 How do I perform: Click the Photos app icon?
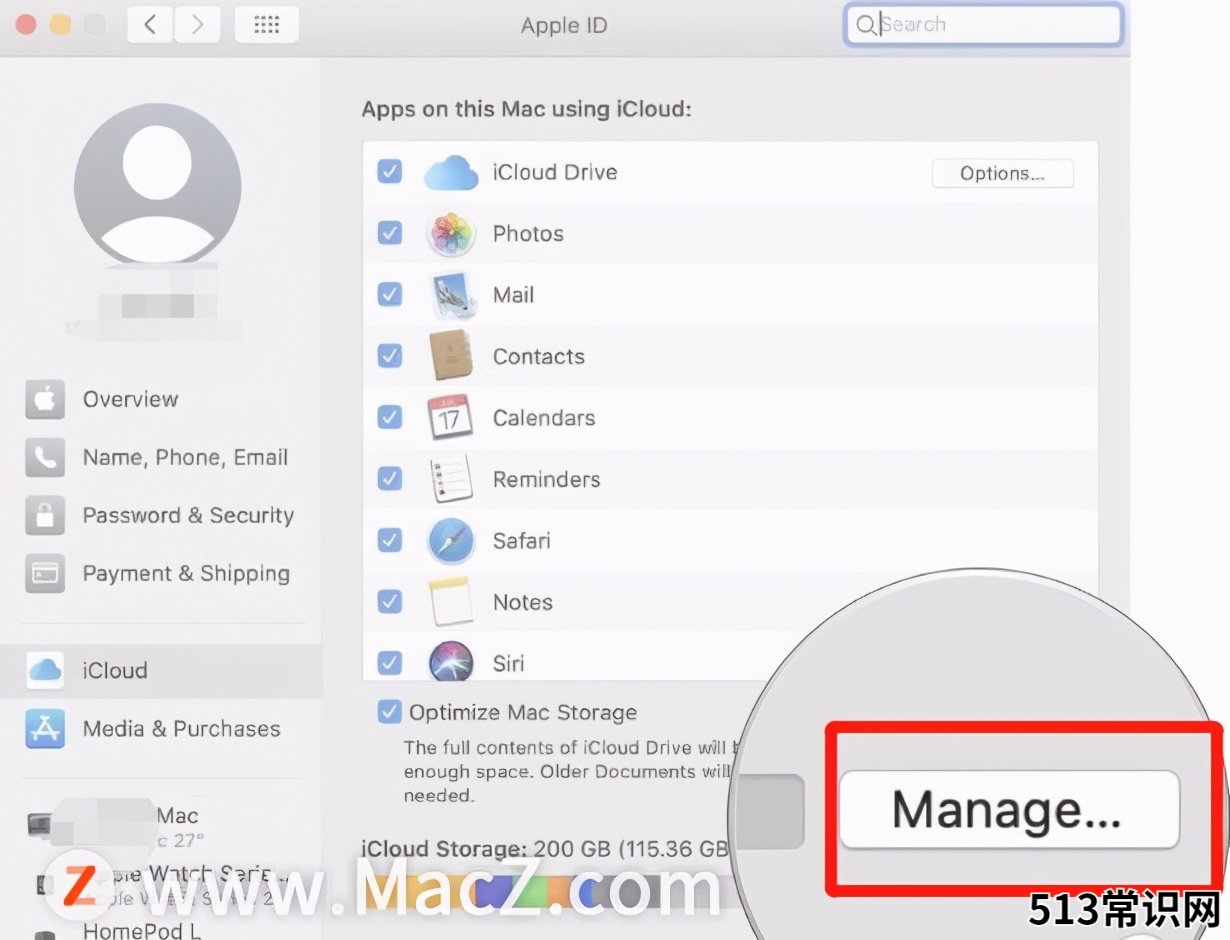[x=451, y=233]
